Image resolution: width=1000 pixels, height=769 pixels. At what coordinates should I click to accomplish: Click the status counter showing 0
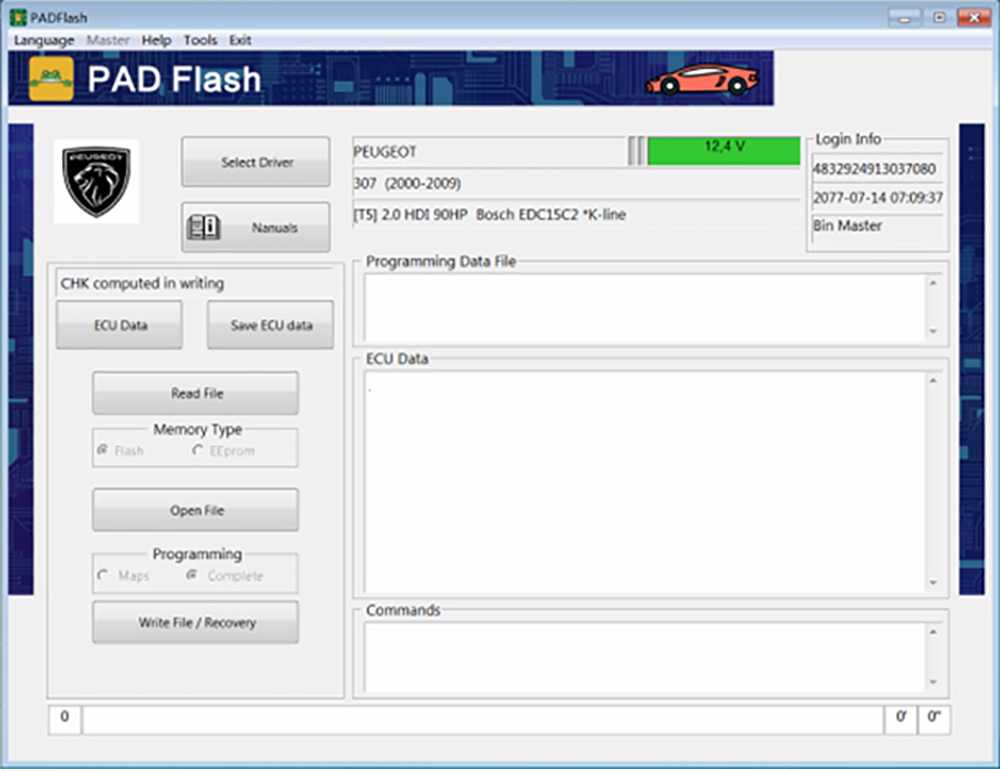(64, 719)
